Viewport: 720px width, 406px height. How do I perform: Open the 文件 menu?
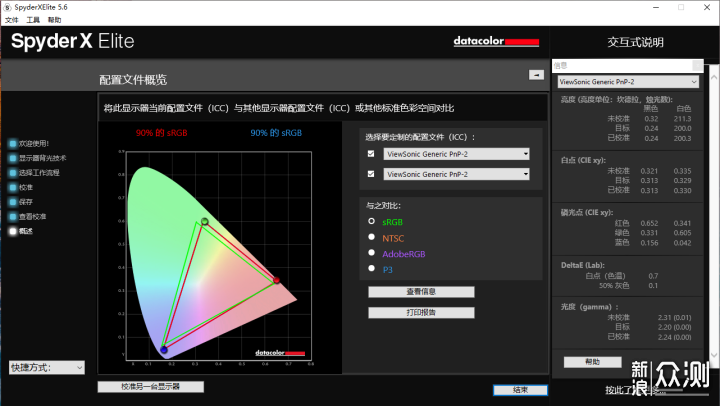tap(11, 20)
